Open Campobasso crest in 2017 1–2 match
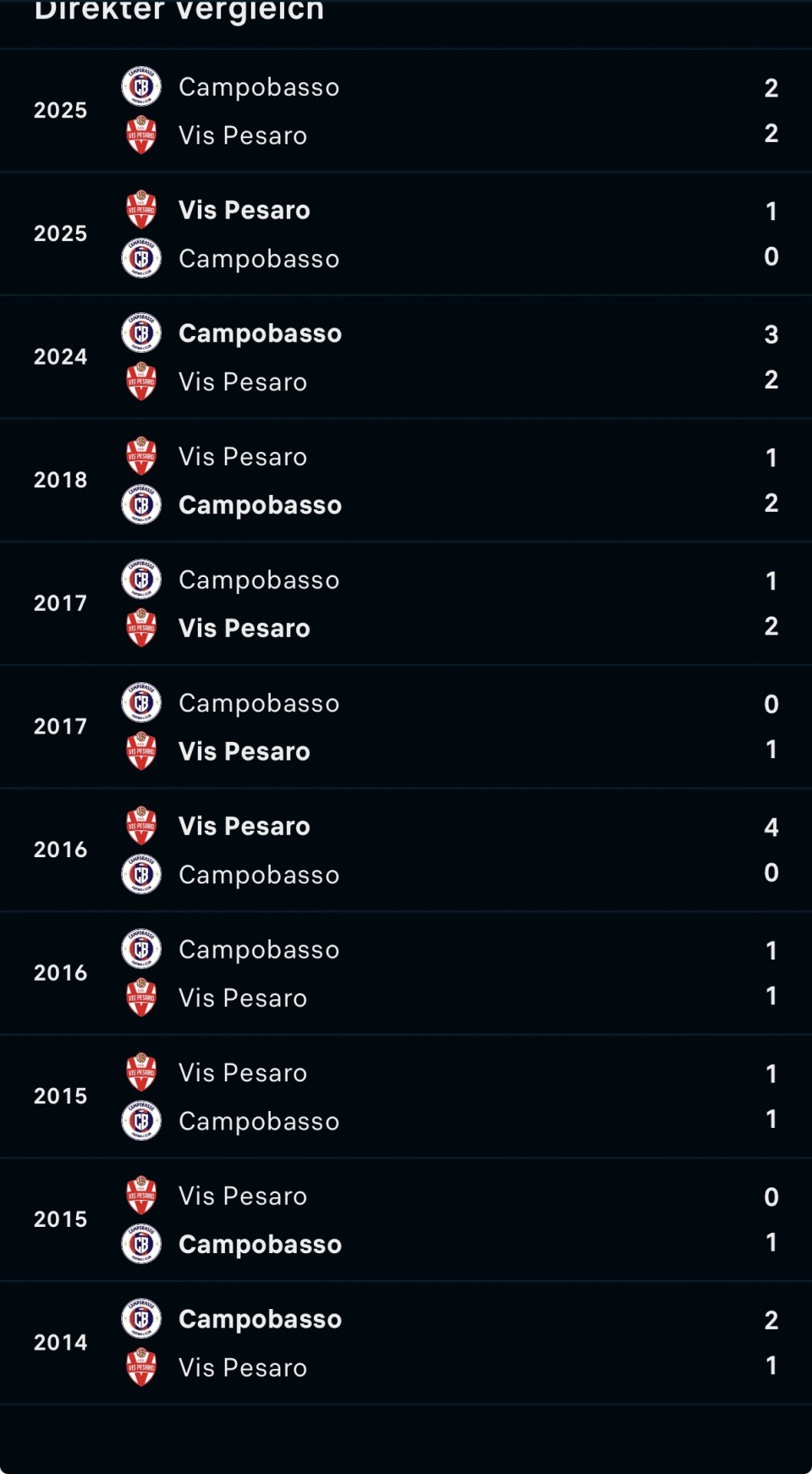 click(x=141, y=580)
